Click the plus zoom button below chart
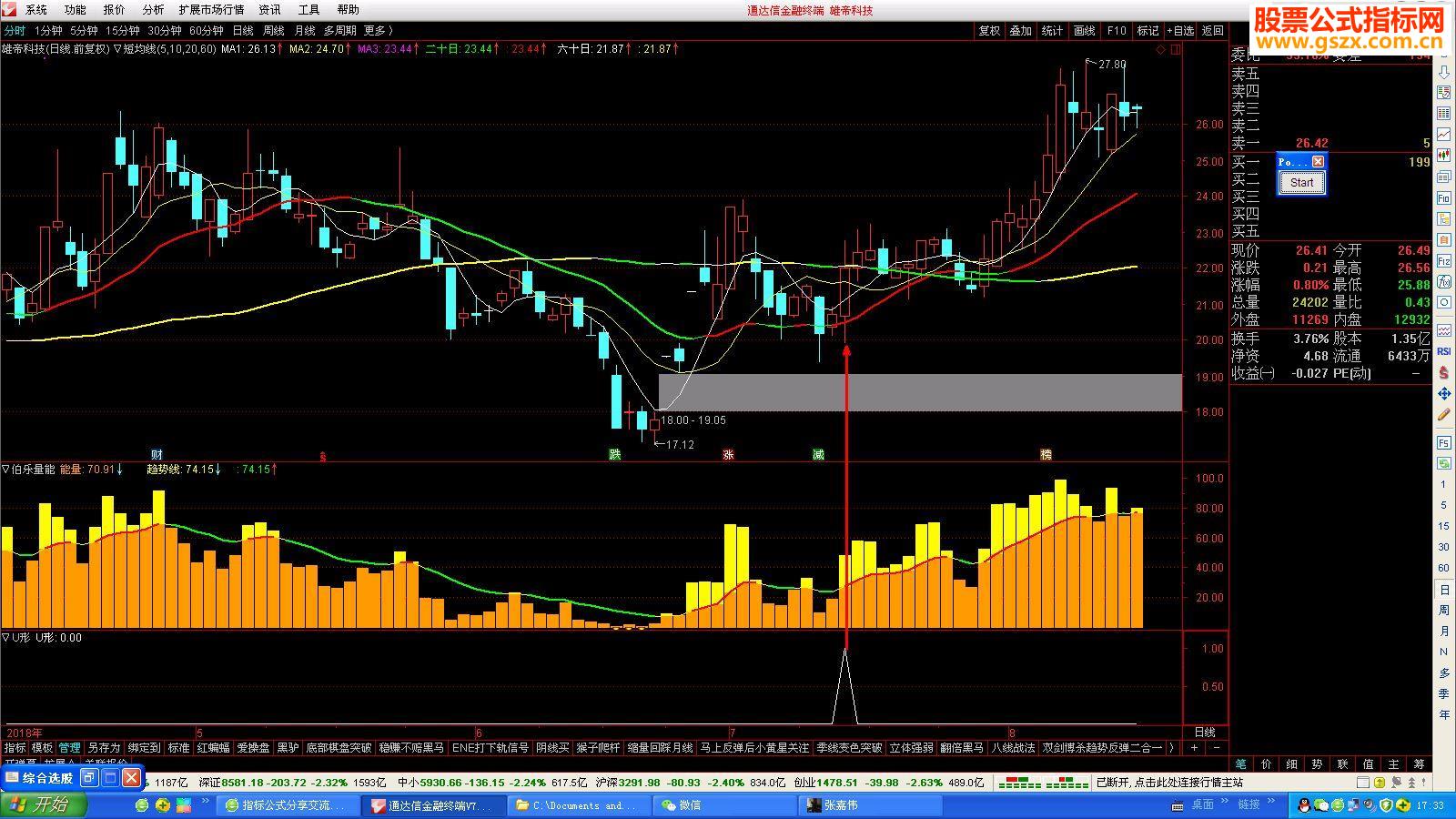 1195,747
